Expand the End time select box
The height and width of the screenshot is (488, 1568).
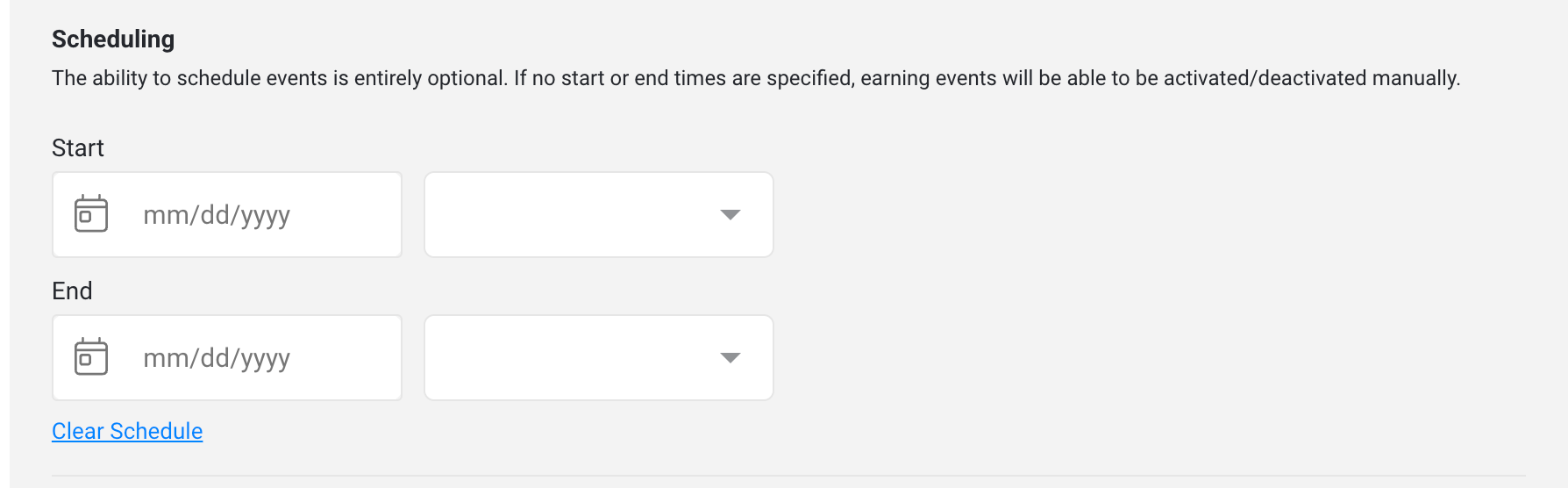[599, 358]
